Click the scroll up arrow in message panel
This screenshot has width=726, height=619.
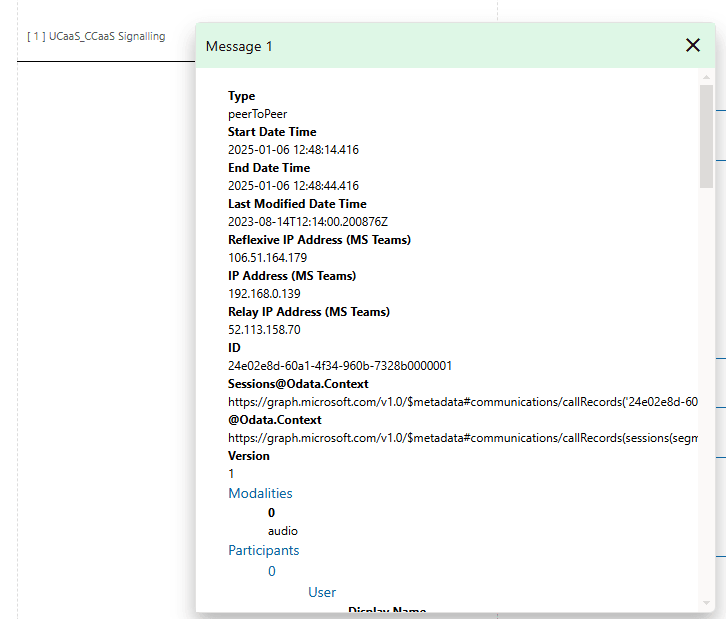pos(706,77)
